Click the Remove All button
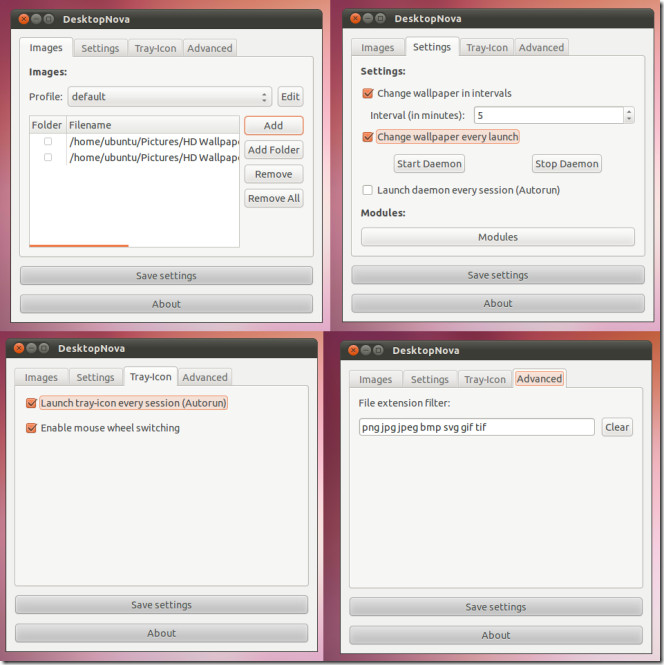Viewport: 664px width, 665px height. tap(273, 198)
